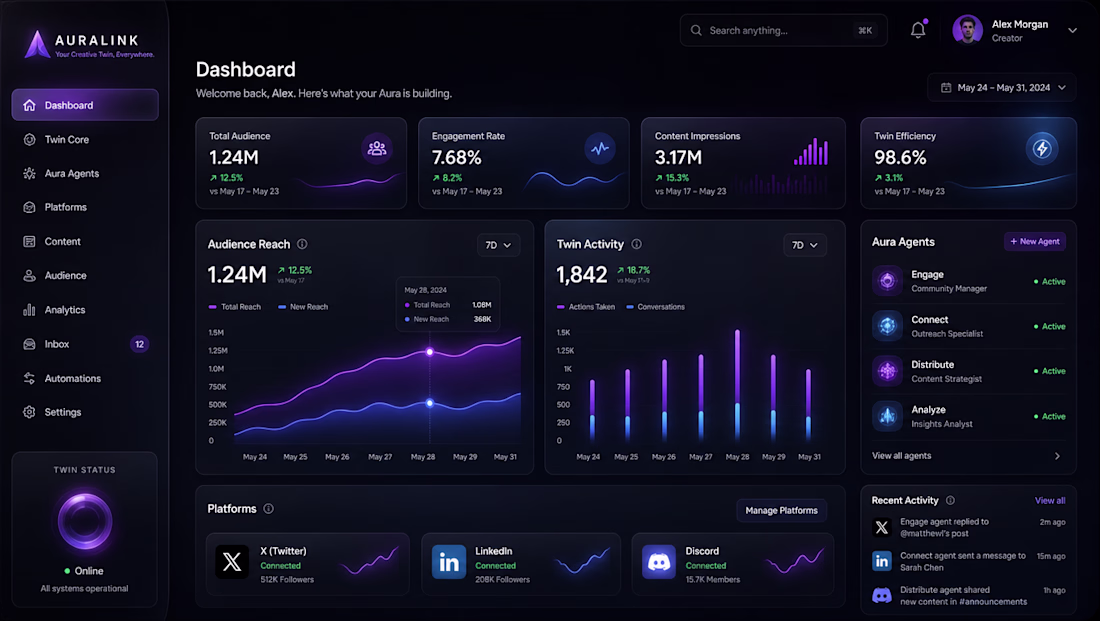
Task: Click the May 28 New Reach data point
Action: pos(430,403)
